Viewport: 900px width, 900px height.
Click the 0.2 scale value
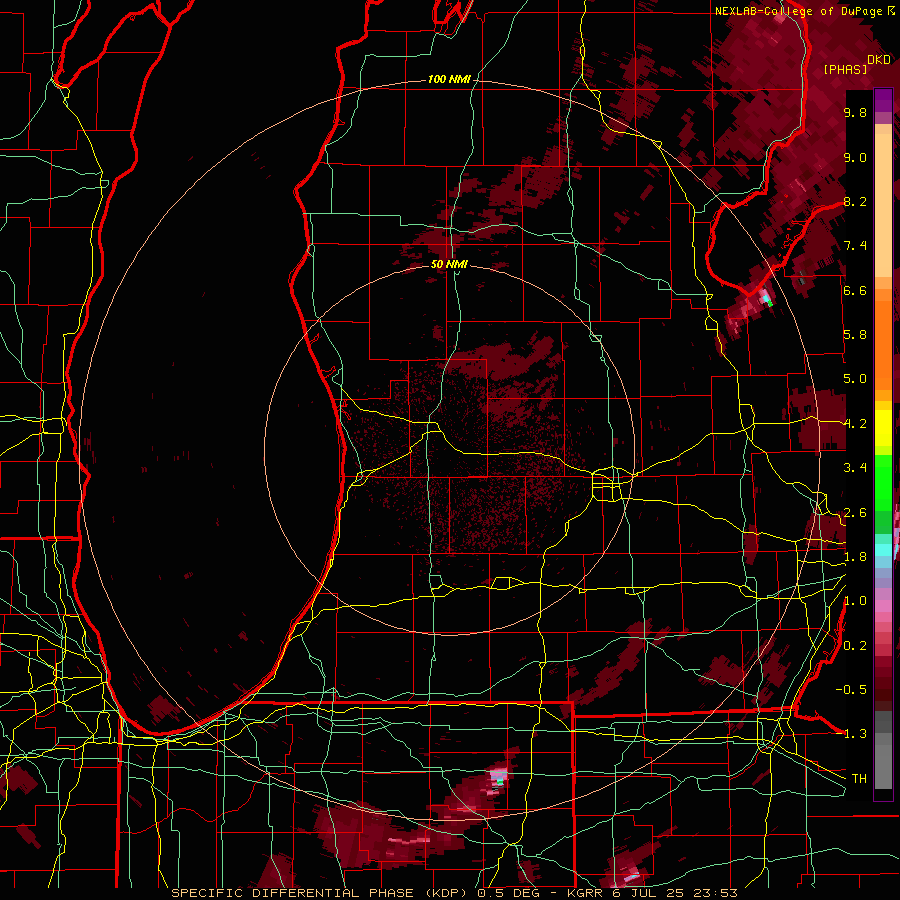click(x=855, y=646)
